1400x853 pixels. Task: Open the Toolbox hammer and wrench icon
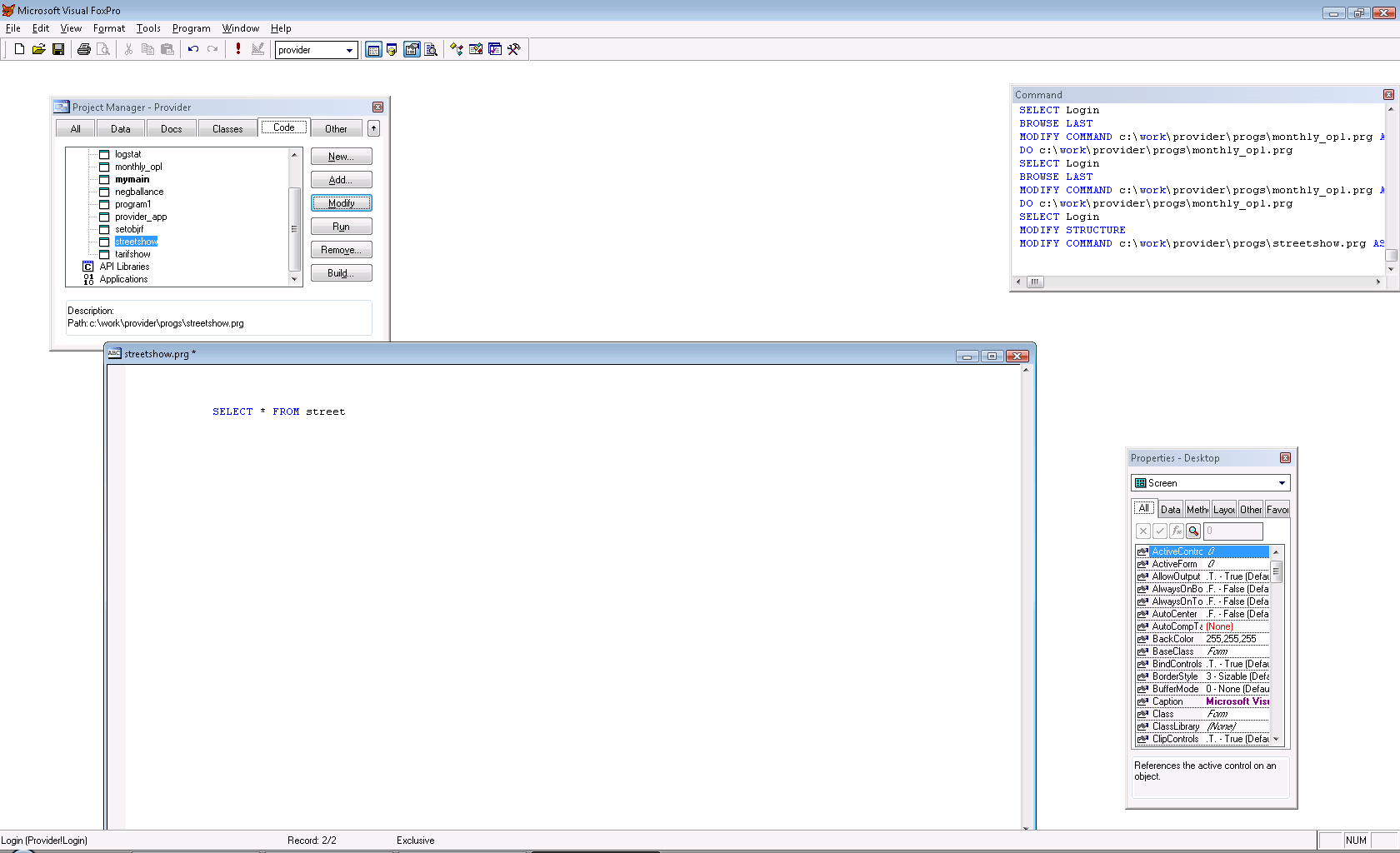point(514,50)
